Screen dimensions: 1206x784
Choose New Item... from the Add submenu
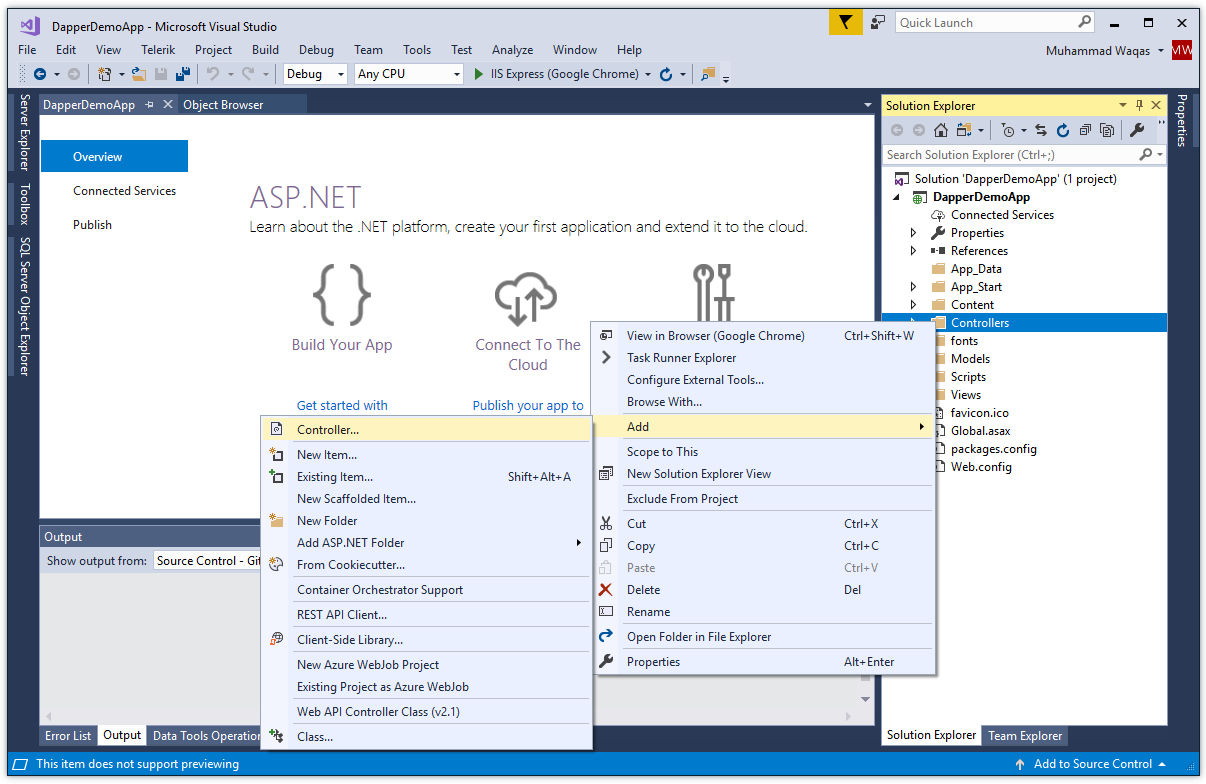[426, 455]
